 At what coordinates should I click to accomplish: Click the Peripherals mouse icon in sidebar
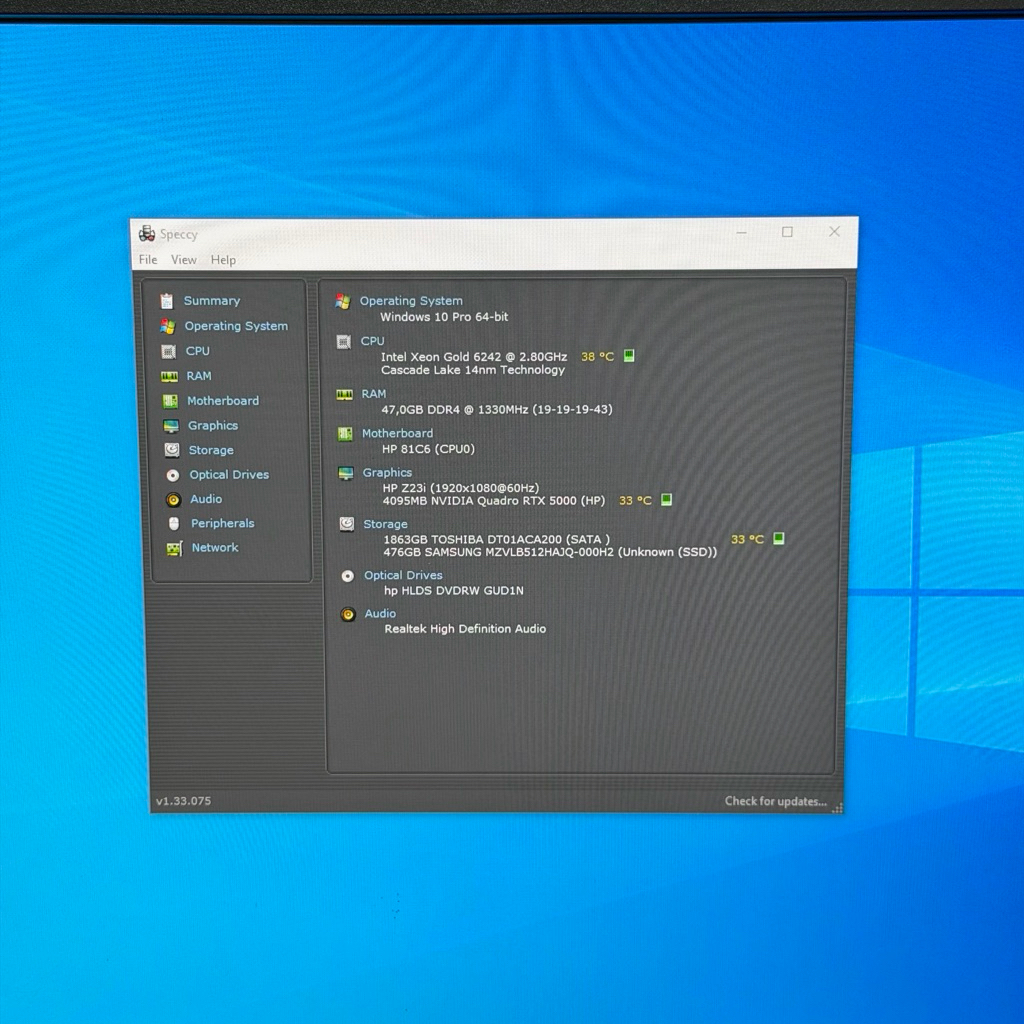pos(174,523)
